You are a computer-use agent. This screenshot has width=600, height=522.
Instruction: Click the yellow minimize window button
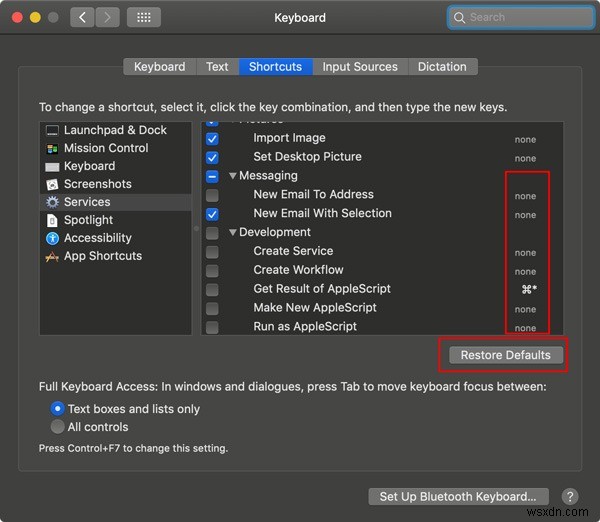35,17
